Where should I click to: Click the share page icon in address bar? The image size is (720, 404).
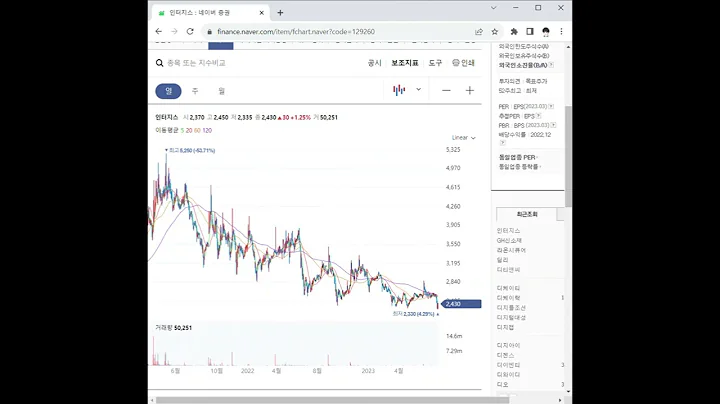click(479, 32)
